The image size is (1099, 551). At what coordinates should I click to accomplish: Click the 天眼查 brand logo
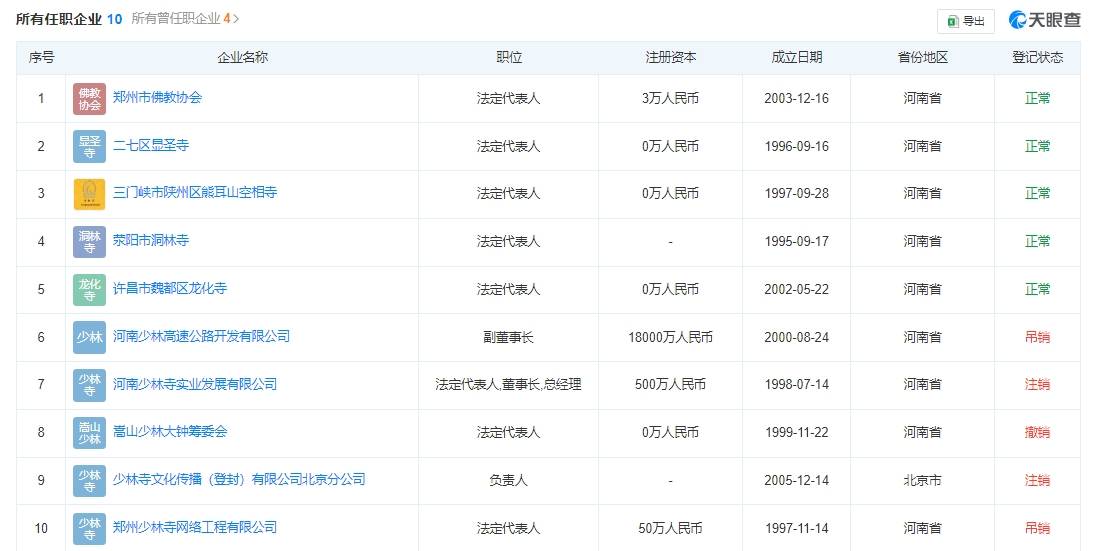pyautogui.click(x=1044, y=20)
